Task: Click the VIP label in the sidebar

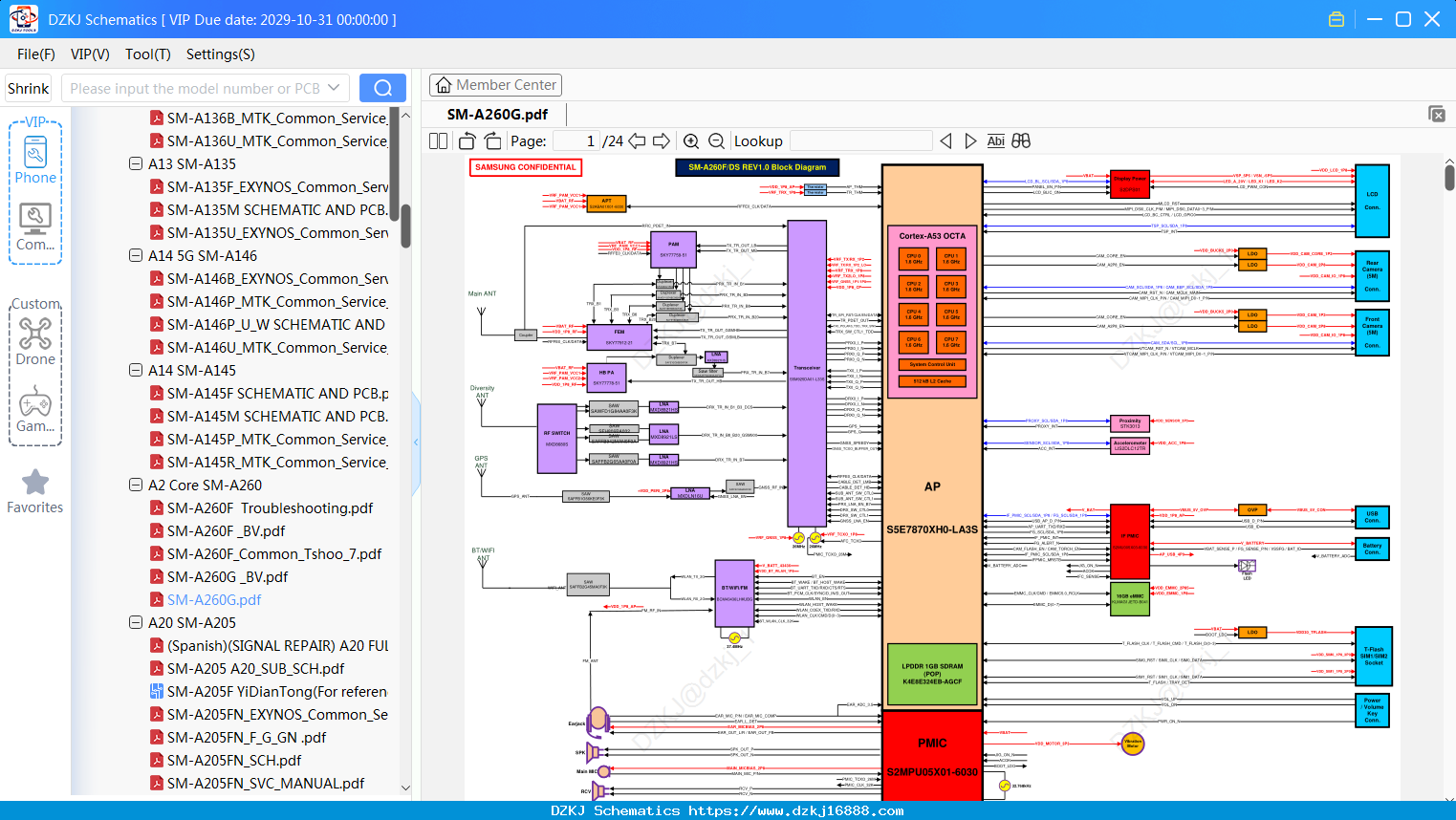Action: tap(35, 122)
